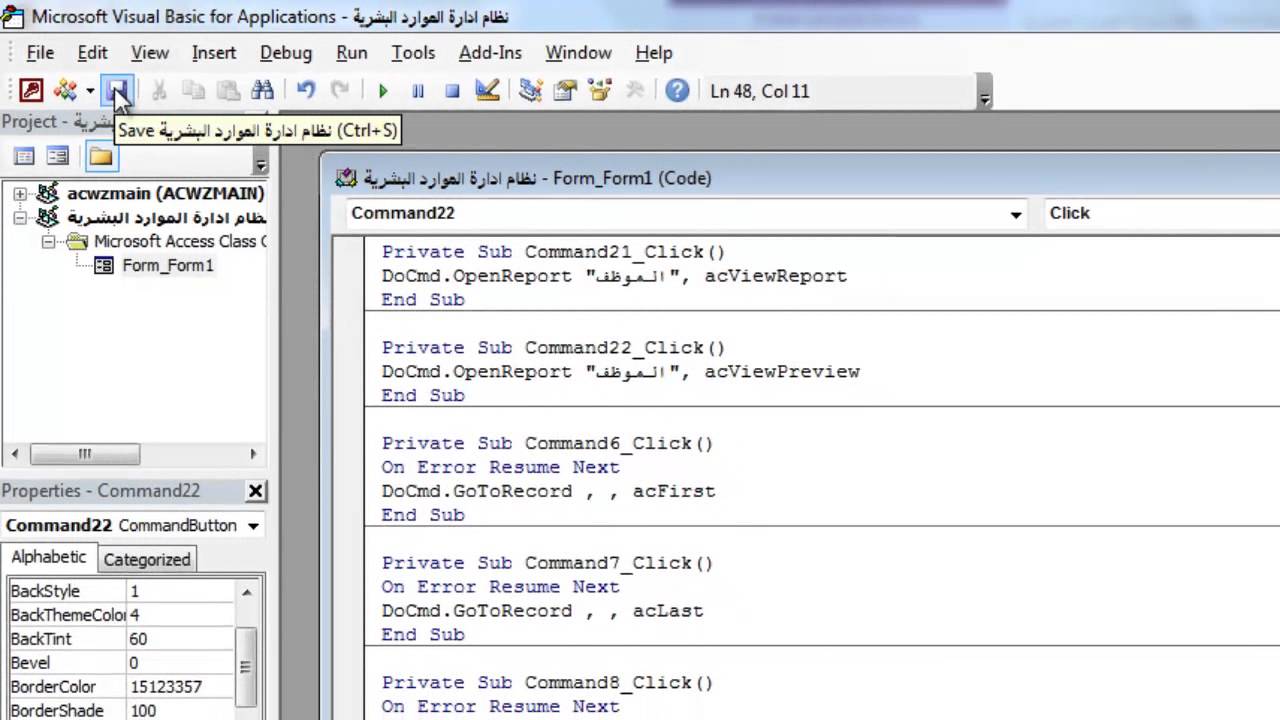Click the Reset stop icon
This screenshot has width=1280, height=720.
pyautogui.click(x=452, y=91)
